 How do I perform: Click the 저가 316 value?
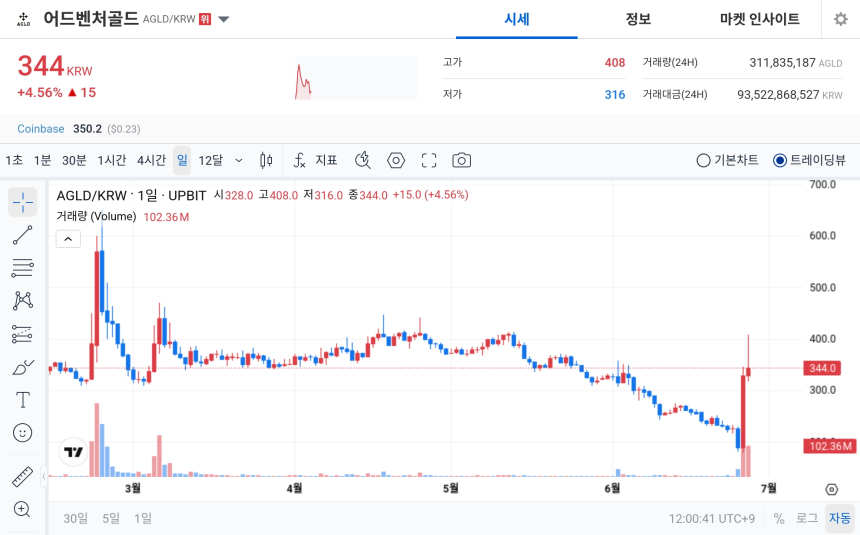pyautogui.click(x=615, y=95)
